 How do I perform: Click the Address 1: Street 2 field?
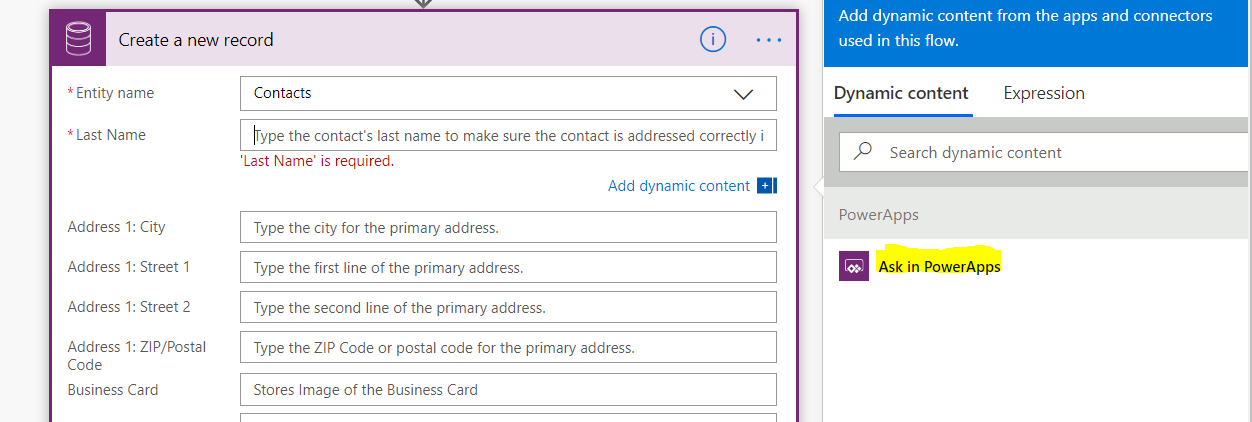click(x=508, y=308)
